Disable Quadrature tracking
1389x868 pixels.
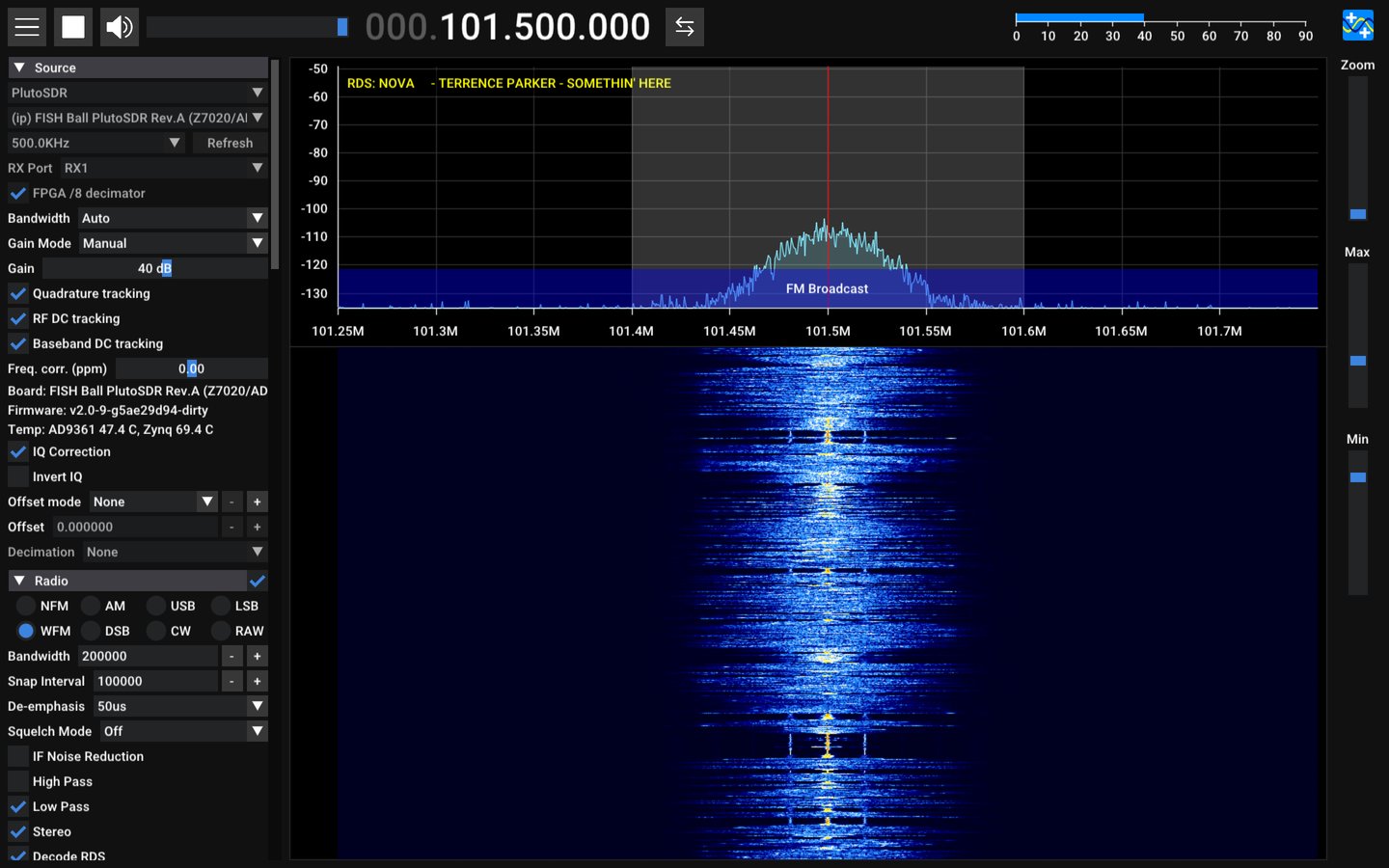coord(18,293)
